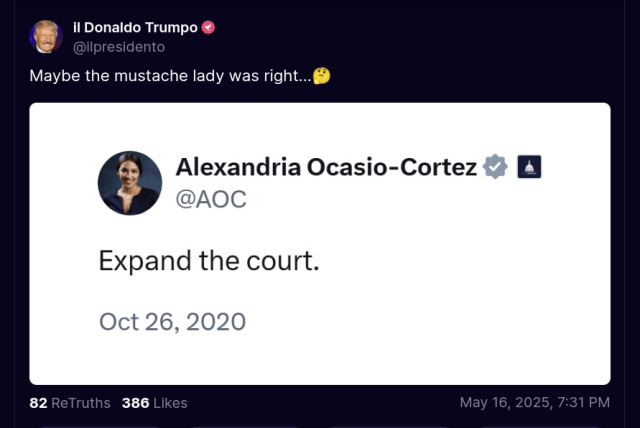Select the post text about the mustache lady

point(170,76)
